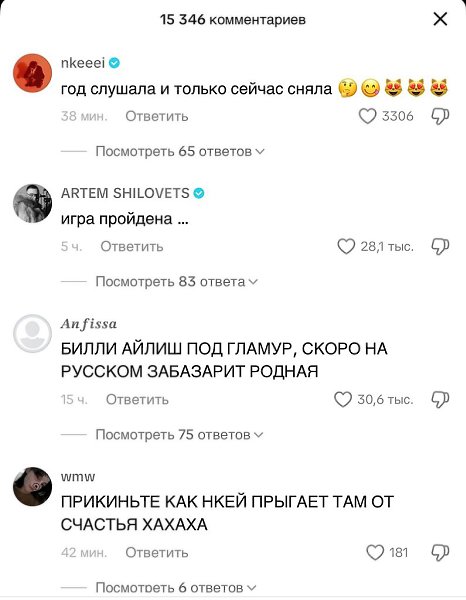Viewport: 466px width, 600px height.
Task: Open wmw's profile picture
Action: pyautogui.click(x=33, y=486)
